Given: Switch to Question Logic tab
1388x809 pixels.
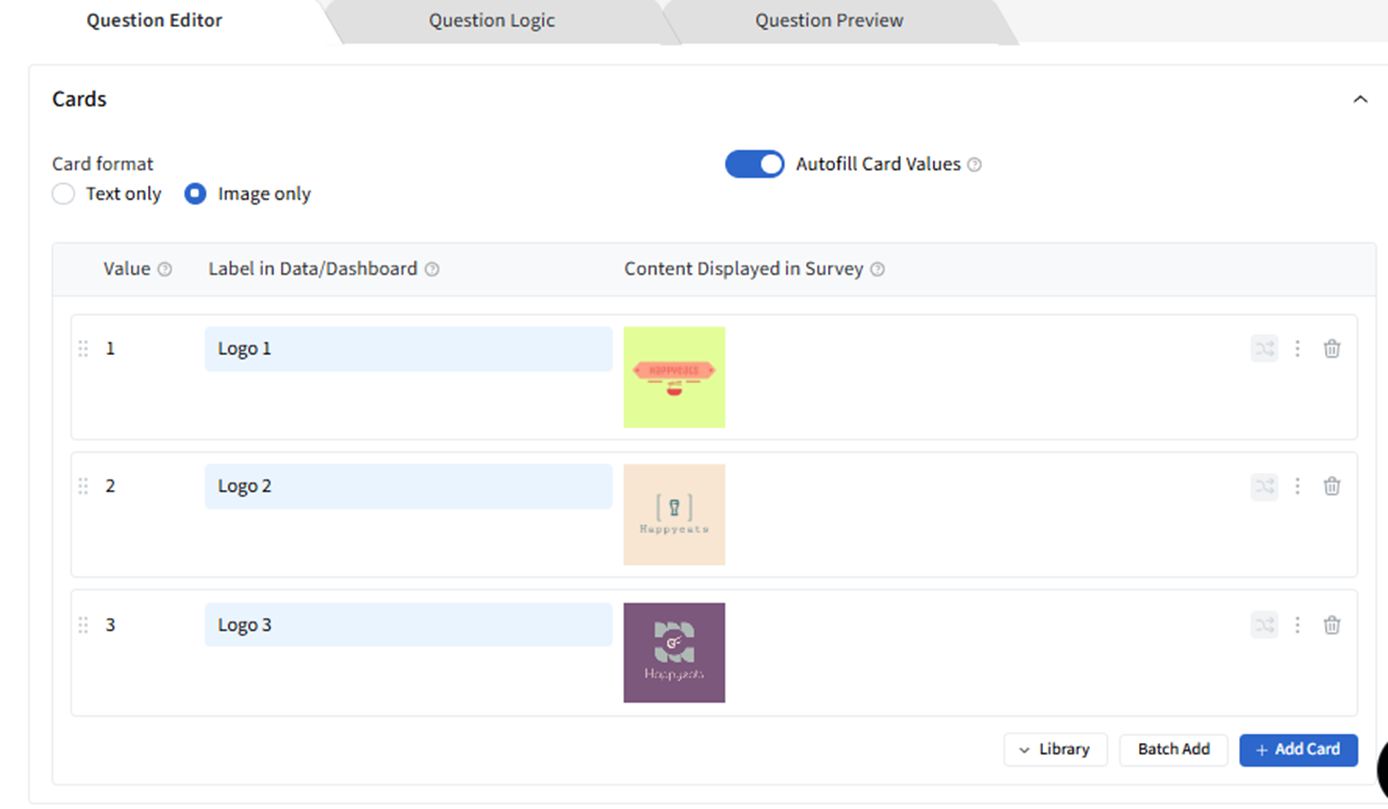Looking at the screenshot, I should click(491, 21).
